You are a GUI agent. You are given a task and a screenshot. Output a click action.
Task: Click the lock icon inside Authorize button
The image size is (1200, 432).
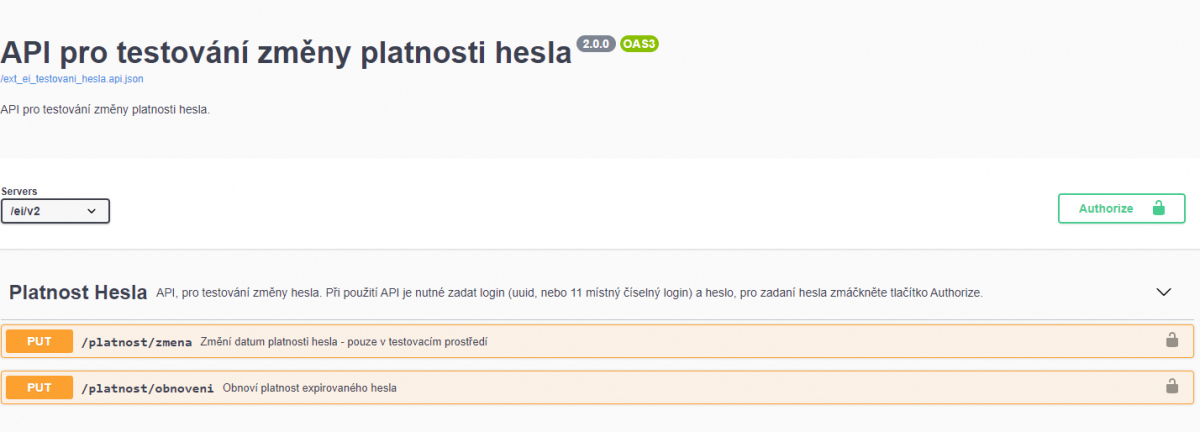pos(1159,208)
